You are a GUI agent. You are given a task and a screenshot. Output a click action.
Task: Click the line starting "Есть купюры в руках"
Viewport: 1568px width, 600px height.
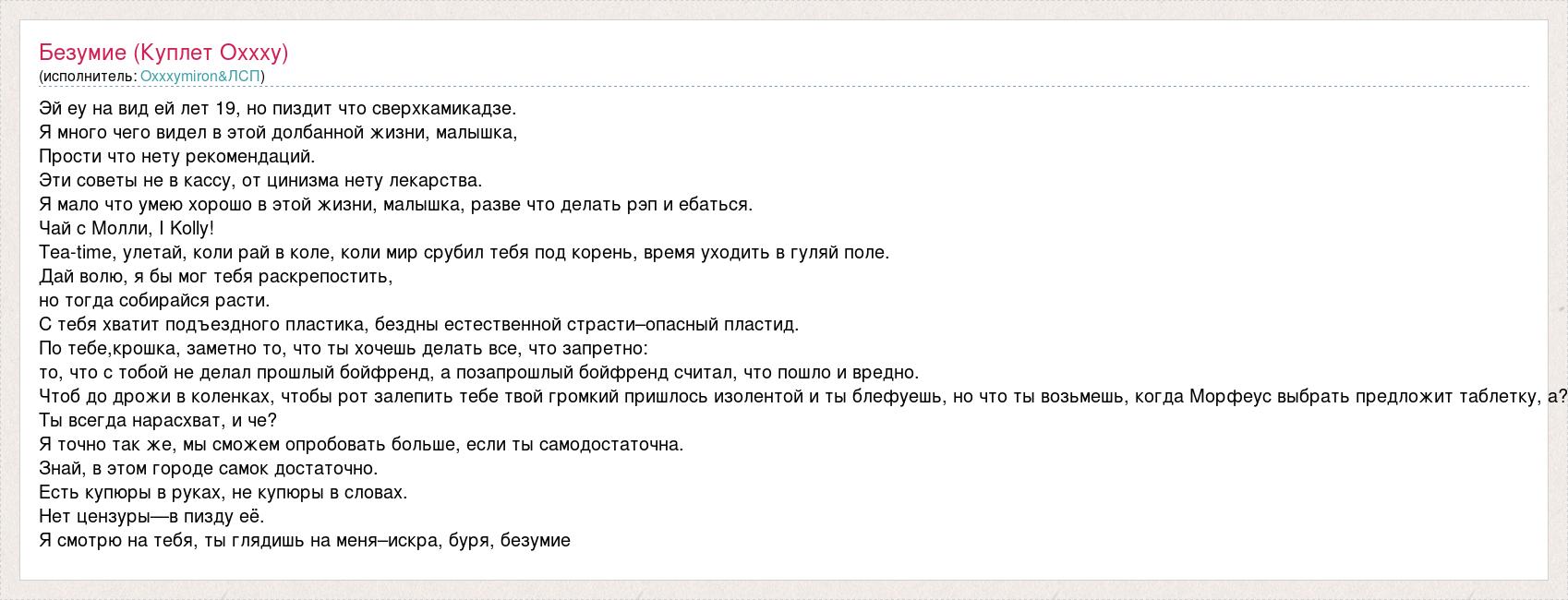coord(223,492)
